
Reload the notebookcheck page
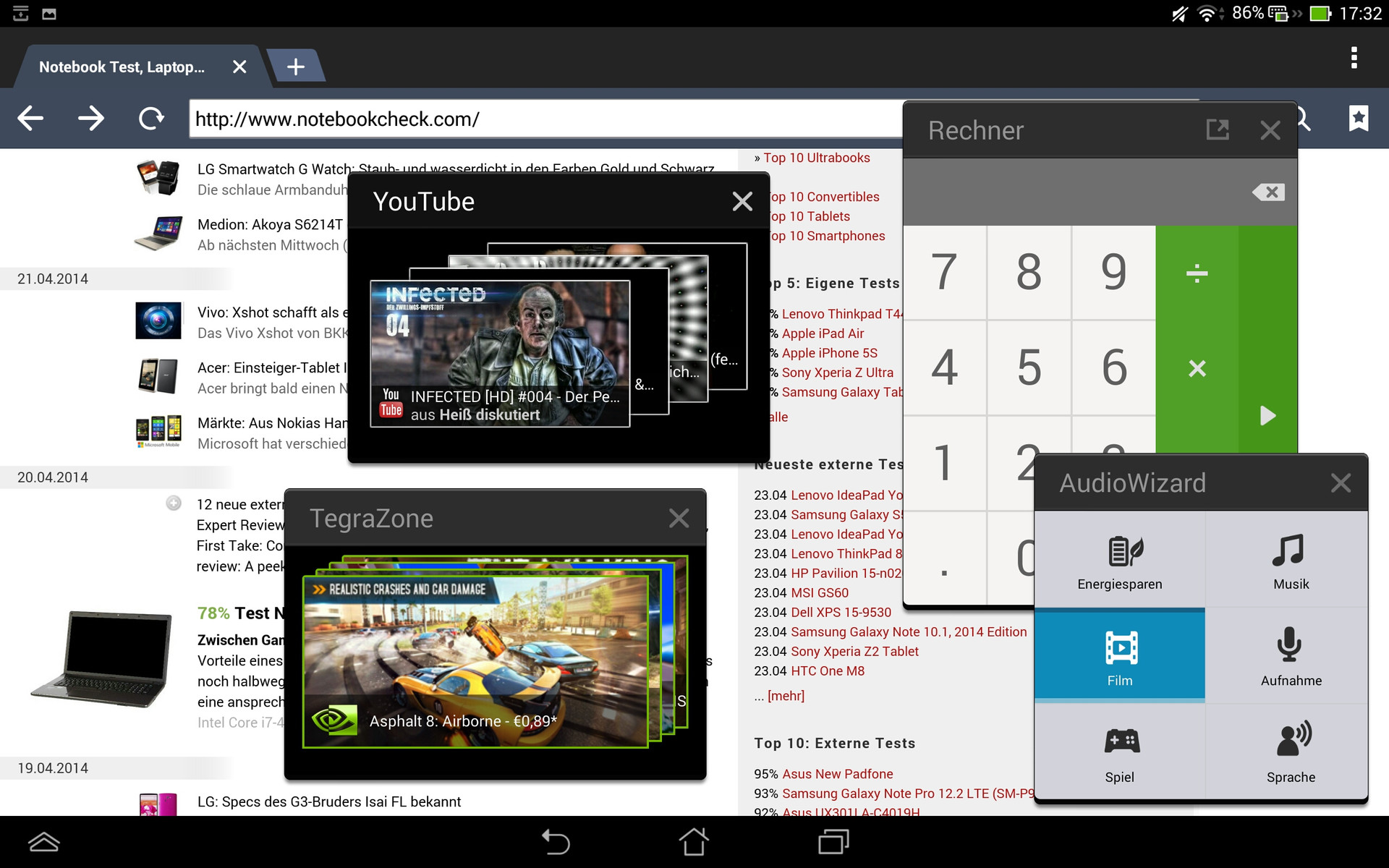(x=151, y=118)
